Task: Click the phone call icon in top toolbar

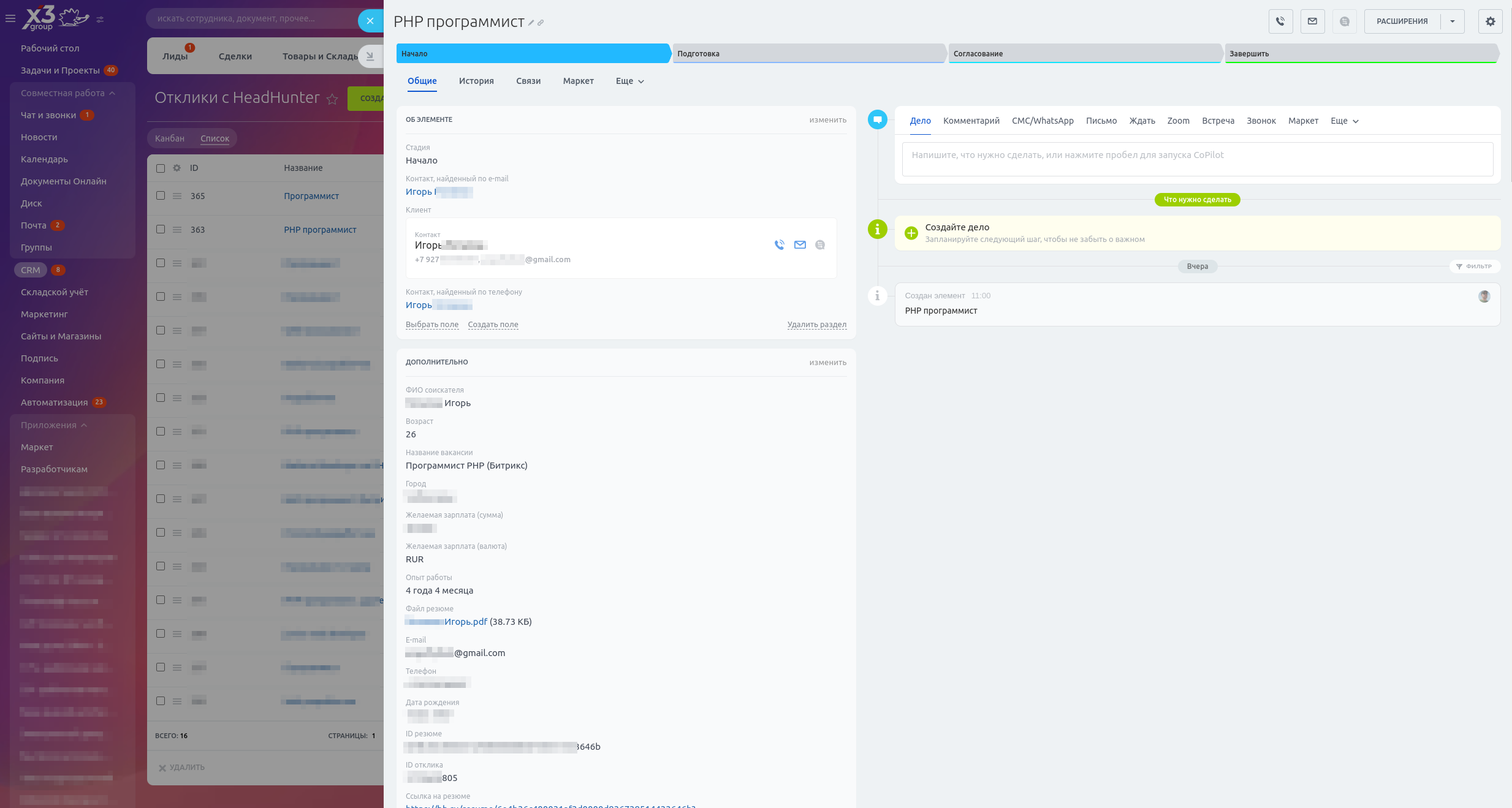Action: pyautogui.click(x=1280, y=21)
